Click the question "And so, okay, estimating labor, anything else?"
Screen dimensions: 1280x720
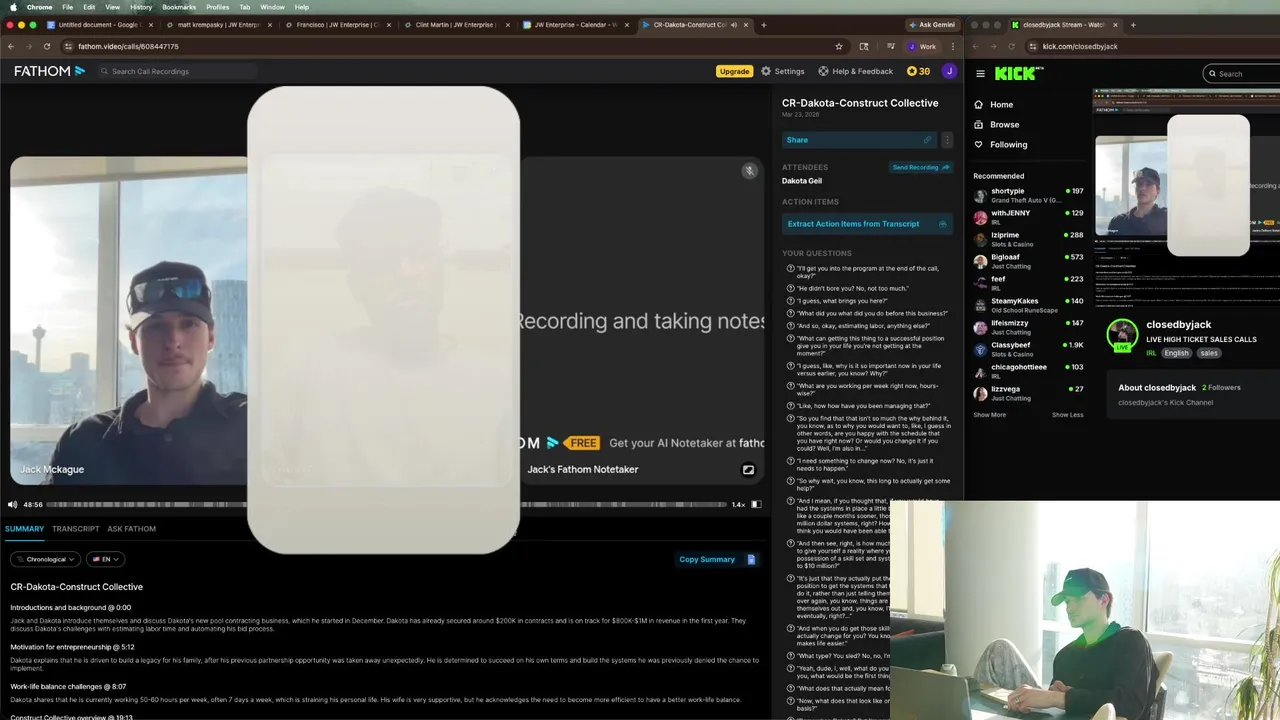[863, 326]
